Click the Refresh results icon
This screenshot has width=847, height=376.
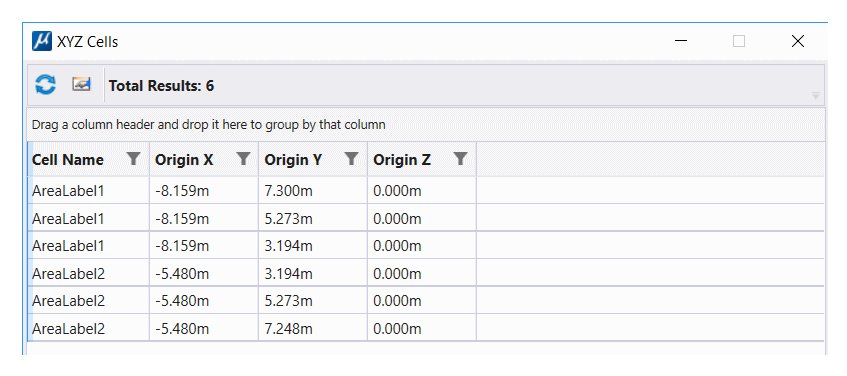point(45,85)
